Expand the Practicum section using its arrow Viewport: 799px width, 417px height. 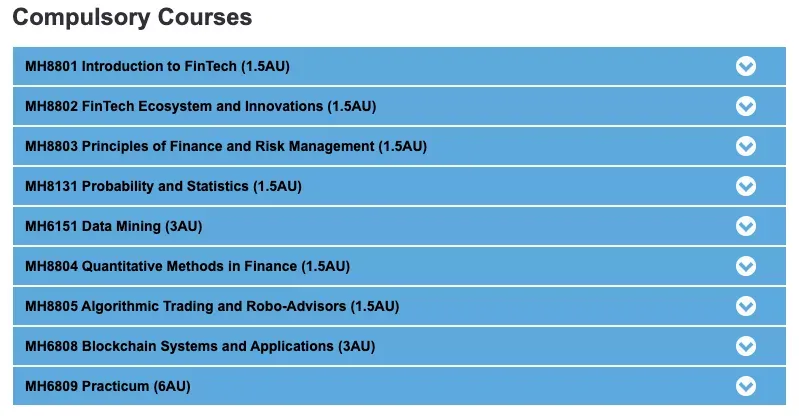click(745, 385)
